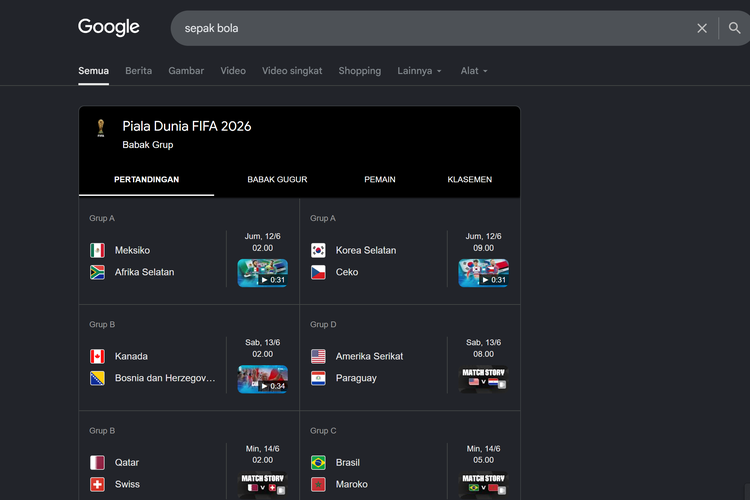Open the Shopping results tab
750x500 pixels.
tap(360, 71)
